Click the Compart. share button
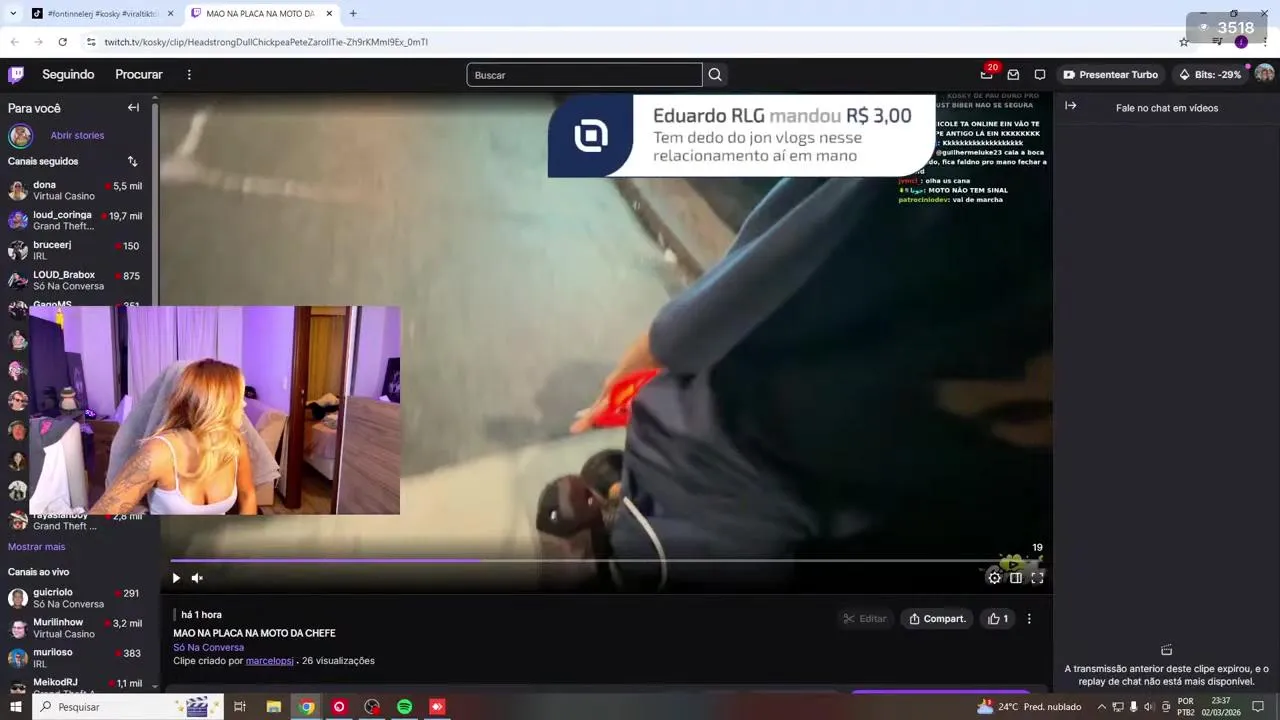 (937, 619)
